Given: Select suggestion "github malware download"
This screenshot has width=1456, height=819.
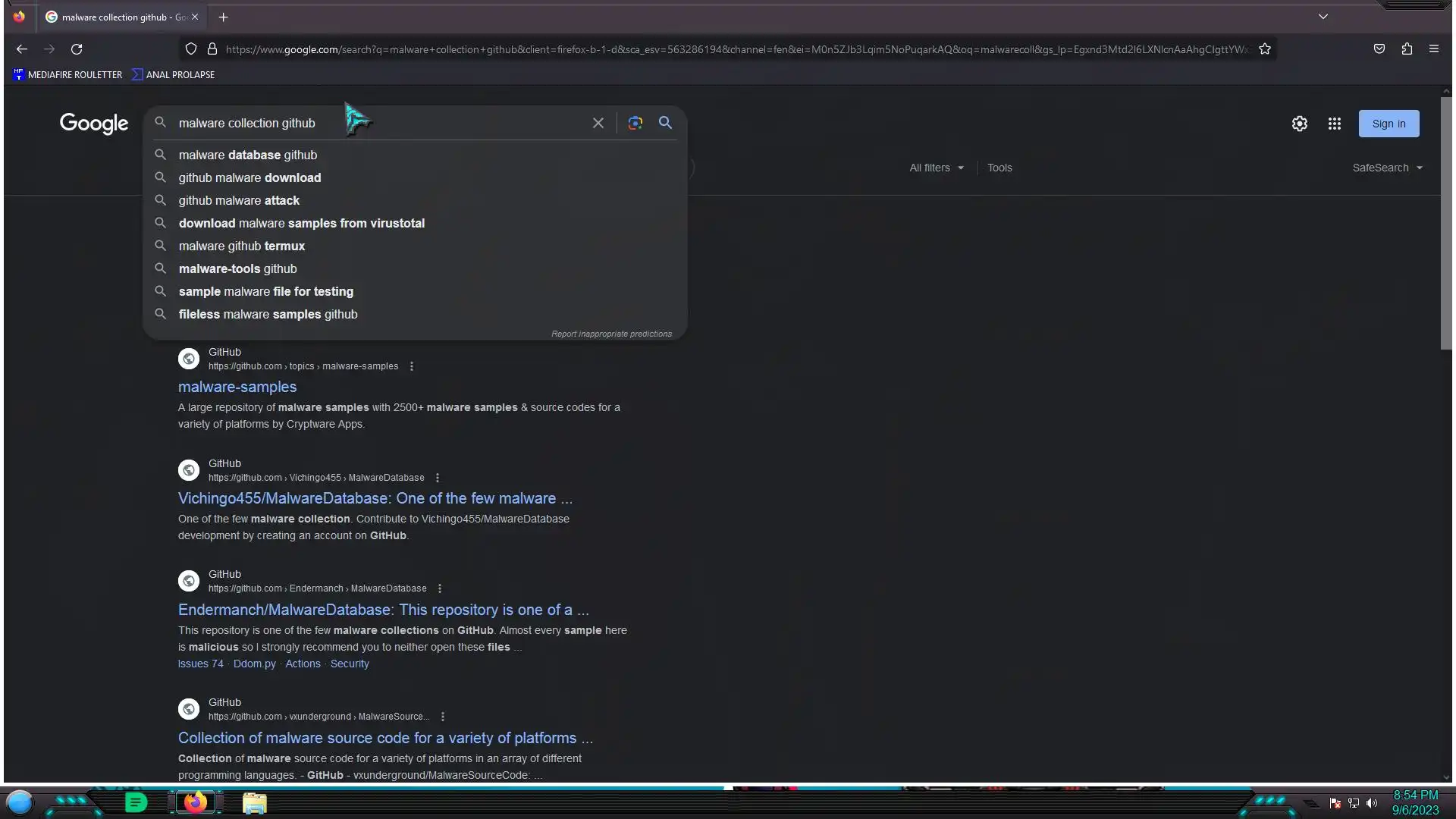Looking at the screenshot, I should pos(249,177).
